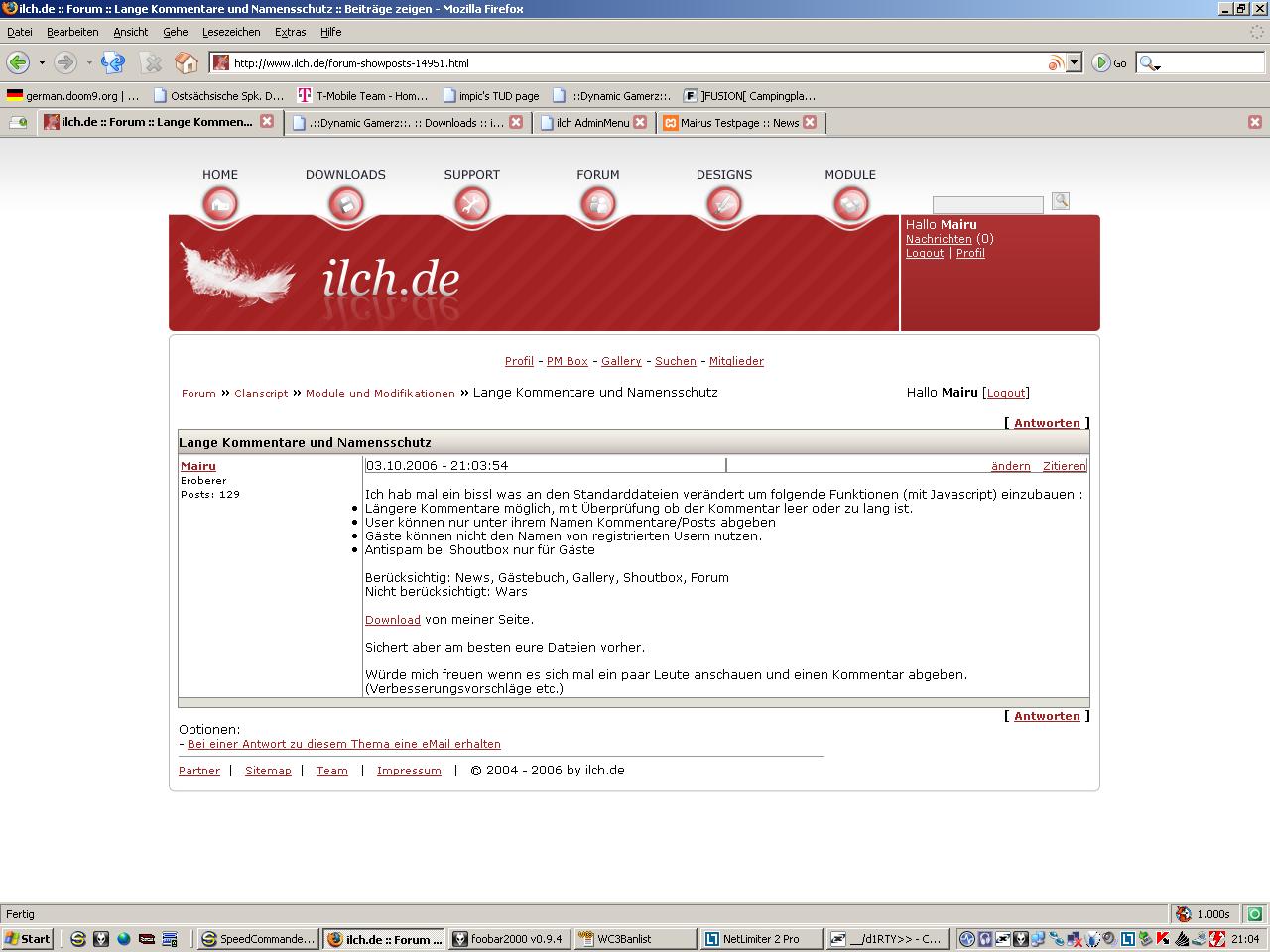Open the Gehe menu
The image size is (1270, 952).
[175, 32]
